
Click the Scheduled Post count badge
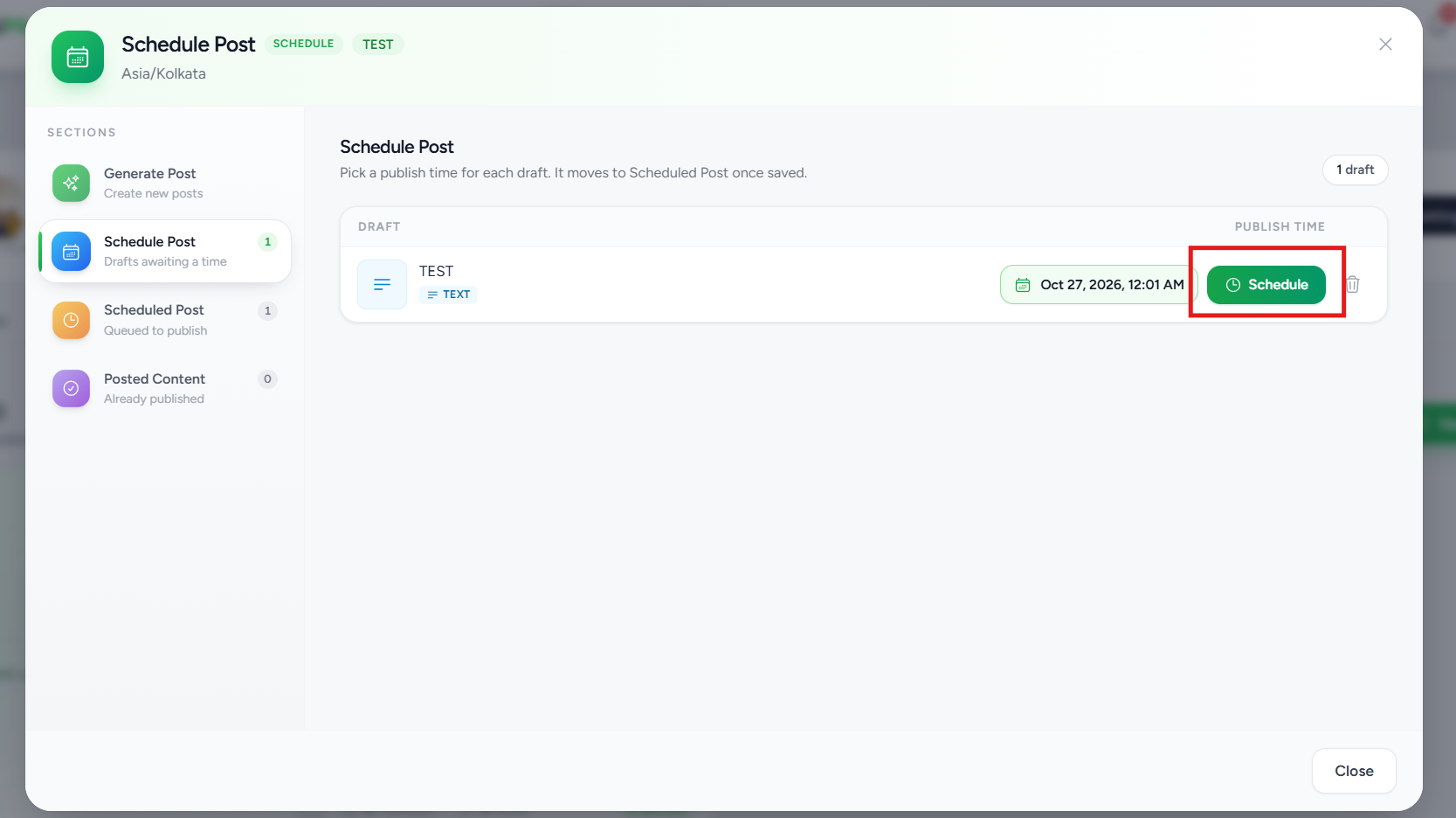coord(267,310)
